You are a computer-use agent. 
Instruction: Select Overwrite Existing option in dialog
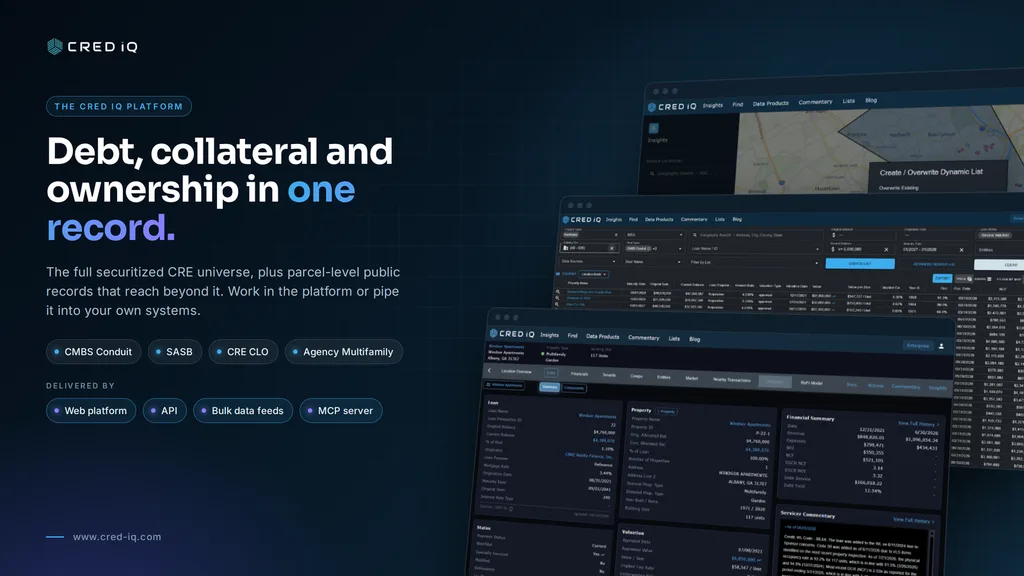(898, 188)
